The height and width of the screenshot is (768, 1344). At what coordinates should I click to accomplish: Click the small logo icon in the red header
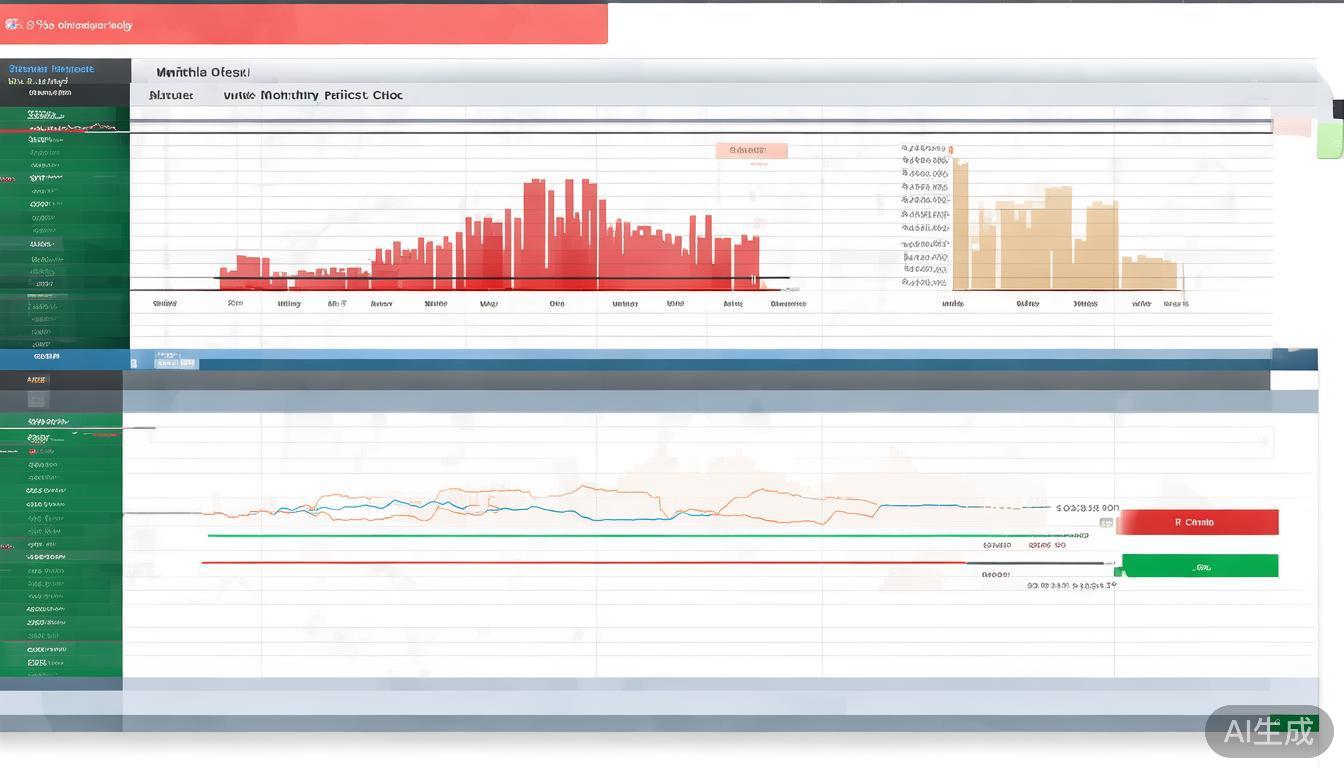tap(13, 24)
